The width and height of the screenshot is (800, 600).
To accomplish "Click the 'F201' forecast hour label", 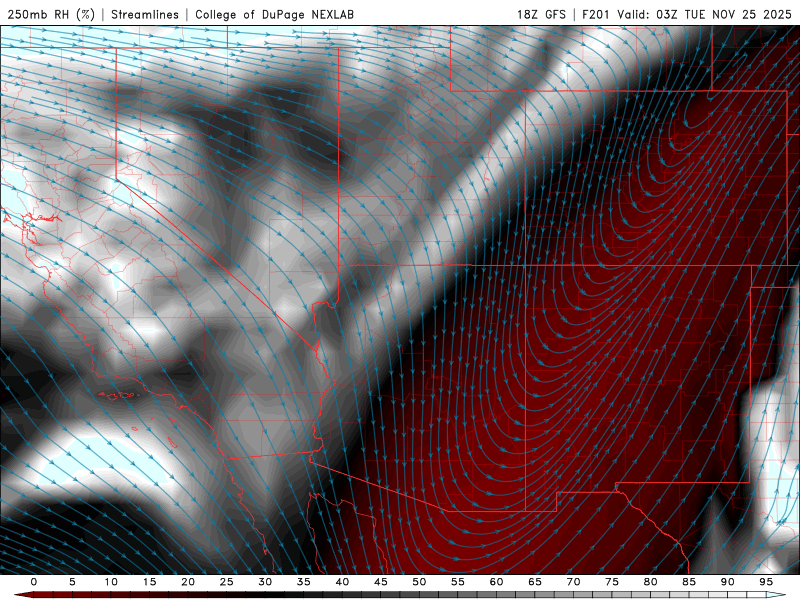I will [x=596, y=14].
